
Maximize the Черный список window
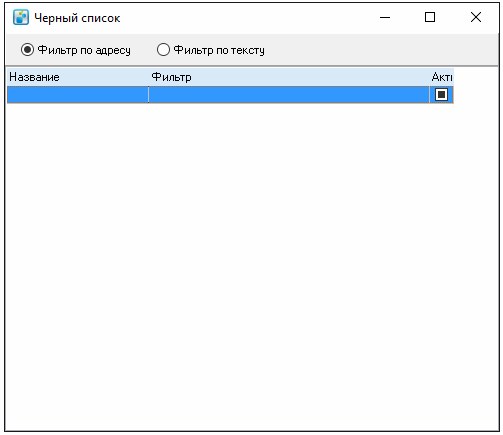[430, 17]
